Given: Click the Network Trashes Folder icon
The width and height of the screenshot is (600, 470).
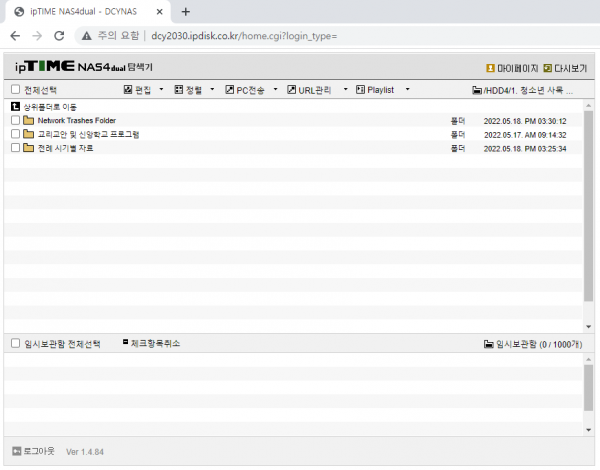Looking at the screenshot, I should [x=28, y=121].
